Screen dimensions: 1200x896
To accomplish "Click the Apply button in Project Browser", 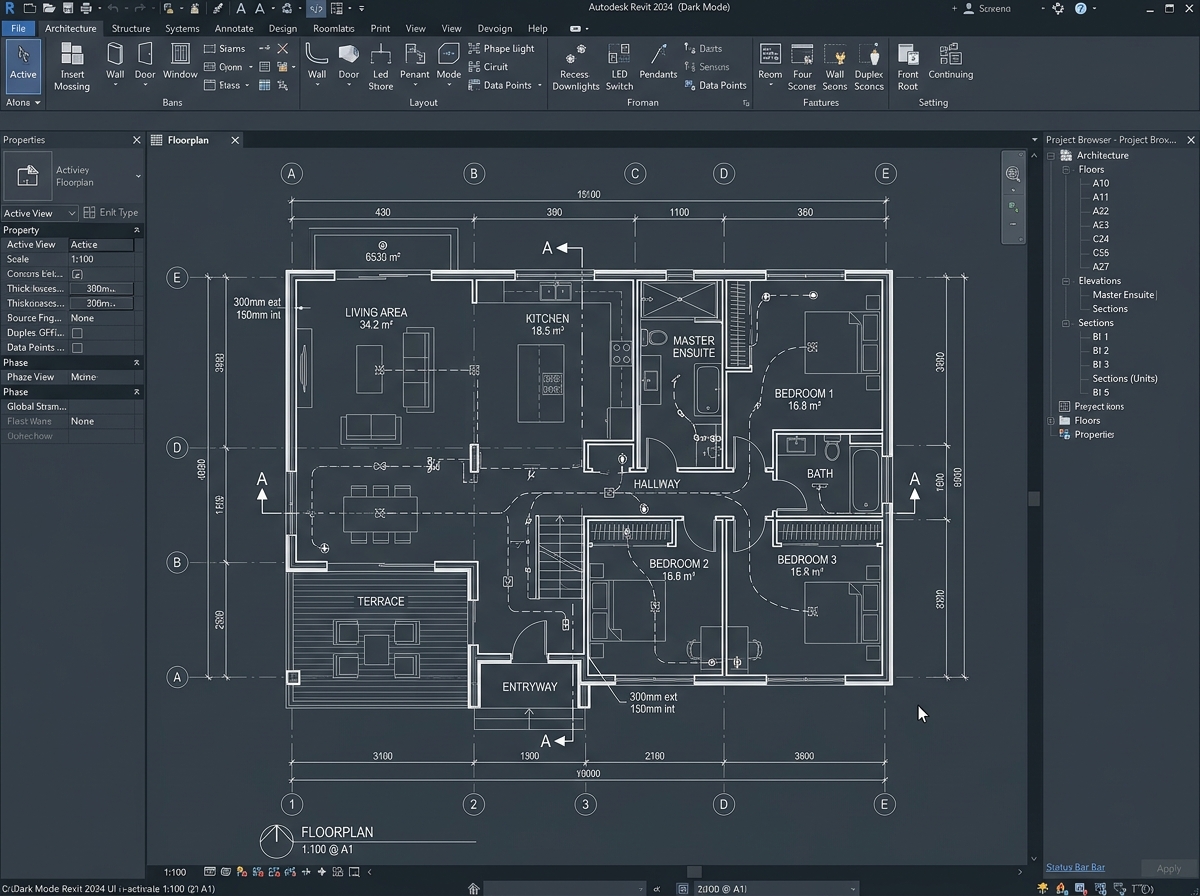I will tap(1168, 869).
